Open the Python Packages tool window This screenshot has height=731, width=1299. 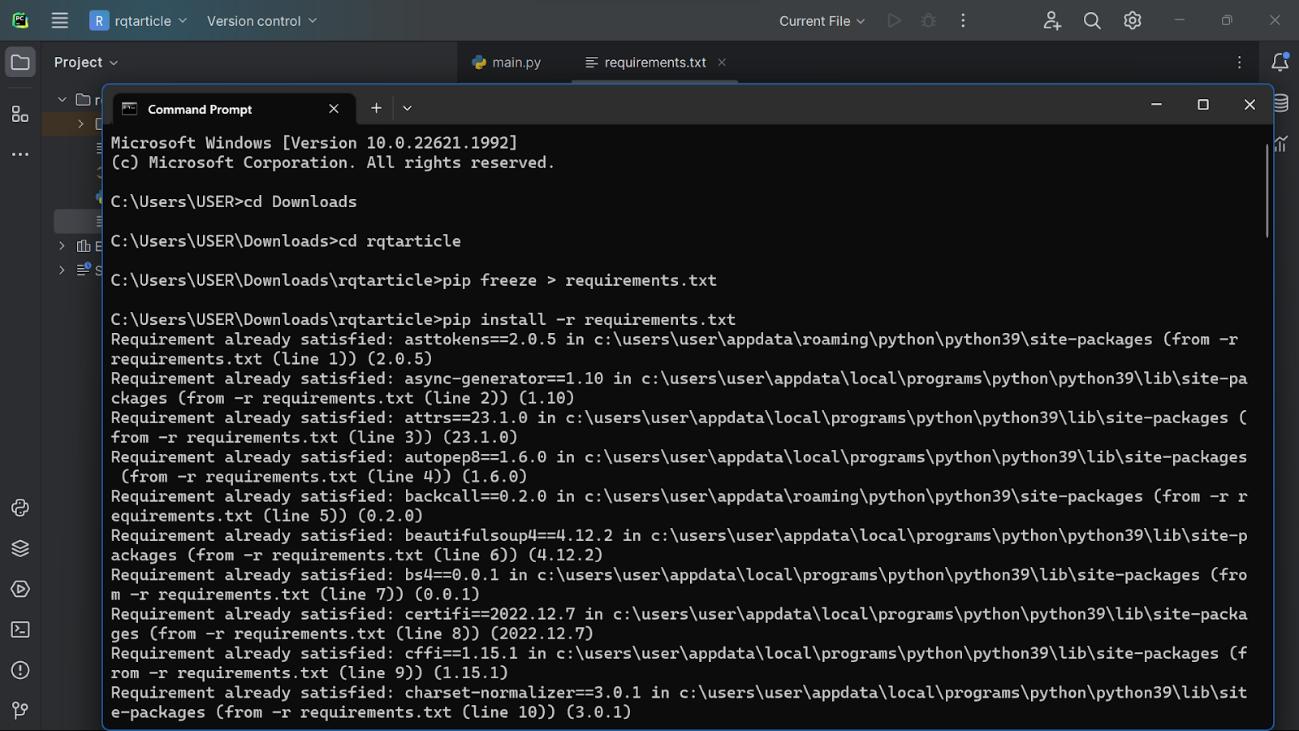point(20,549)
